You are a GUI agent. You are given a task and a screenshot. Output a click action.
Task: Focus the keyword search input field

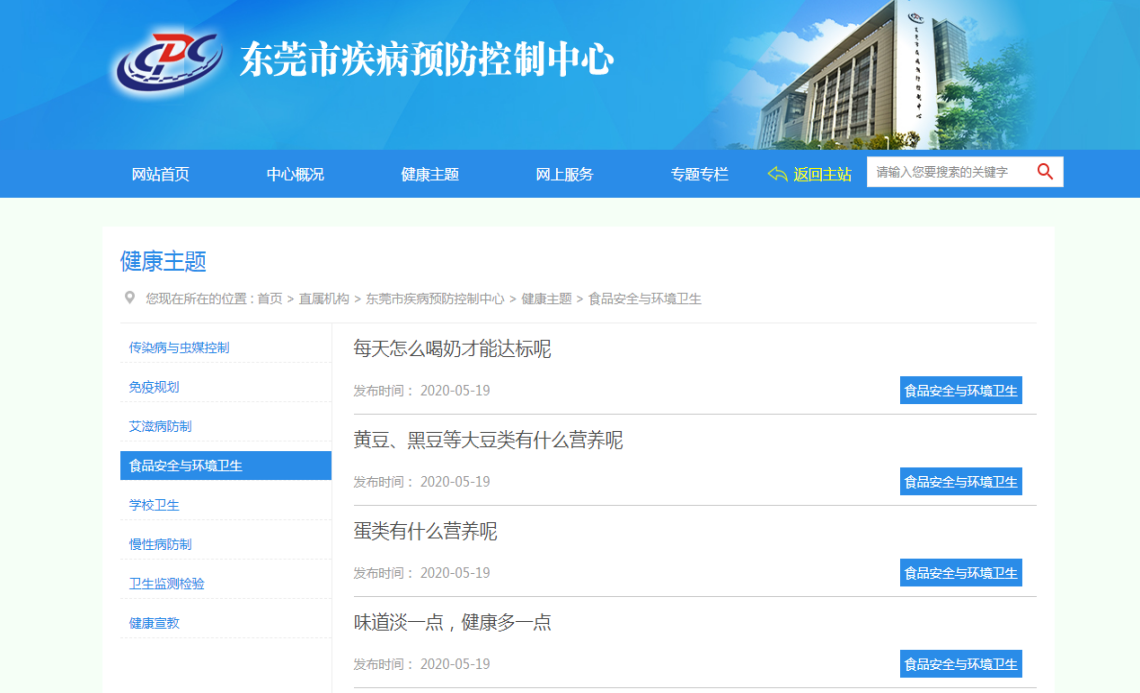[x=948, y=172]
